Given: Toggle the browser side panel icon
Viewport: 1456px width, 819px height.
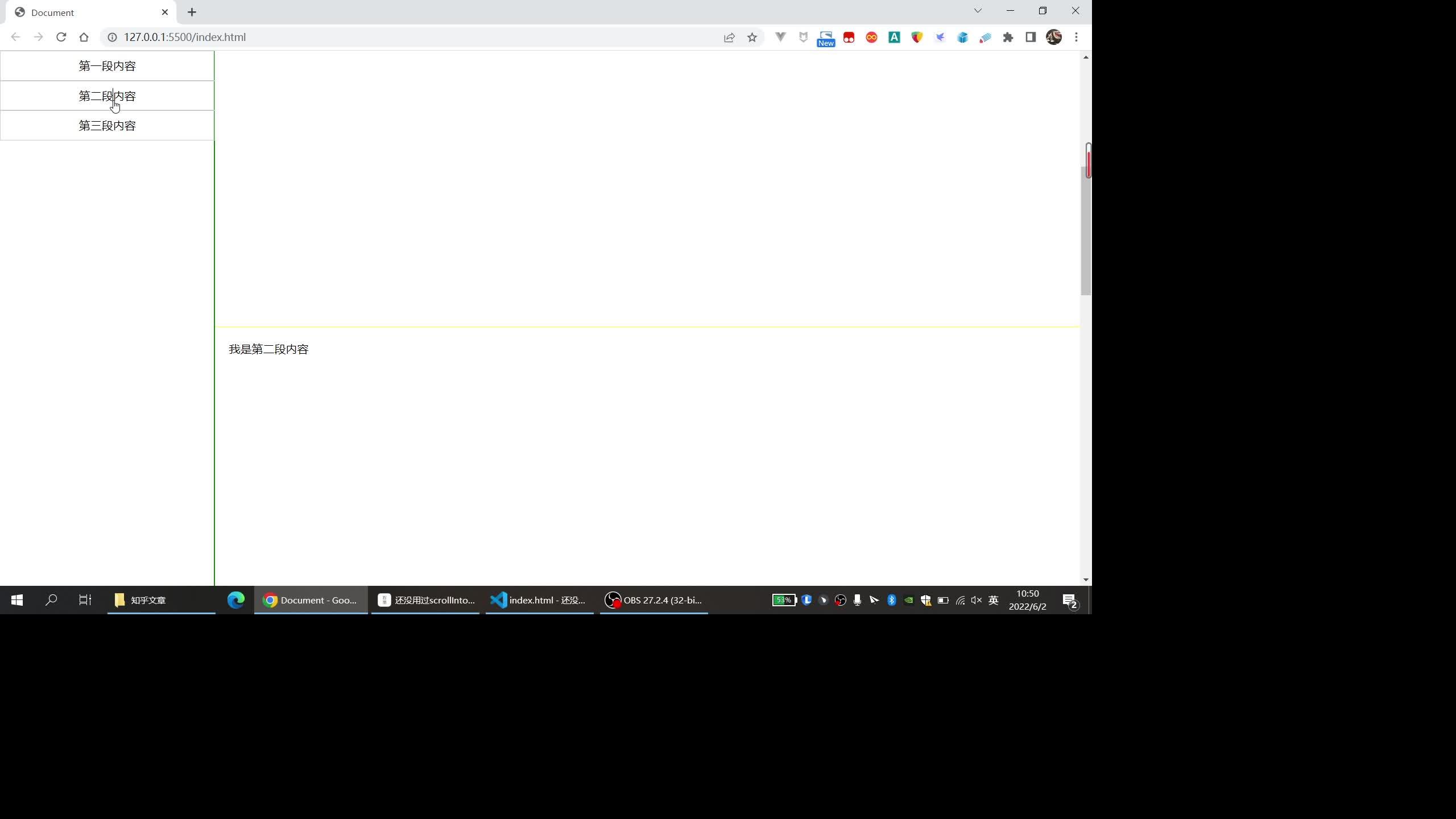Looking at the screenshot, I should pyautogui.click(x=1031, y=38).
